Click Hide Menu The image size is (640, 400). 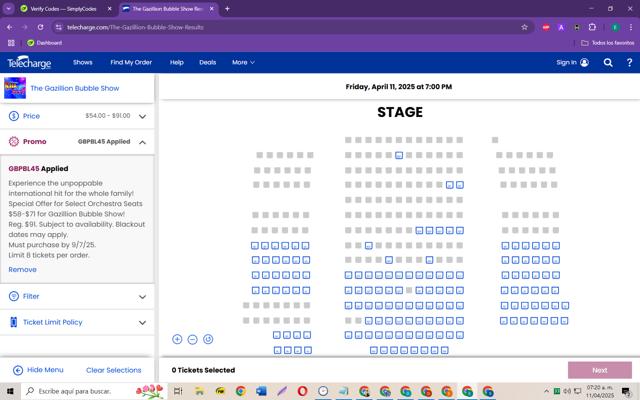click(45, 370)
